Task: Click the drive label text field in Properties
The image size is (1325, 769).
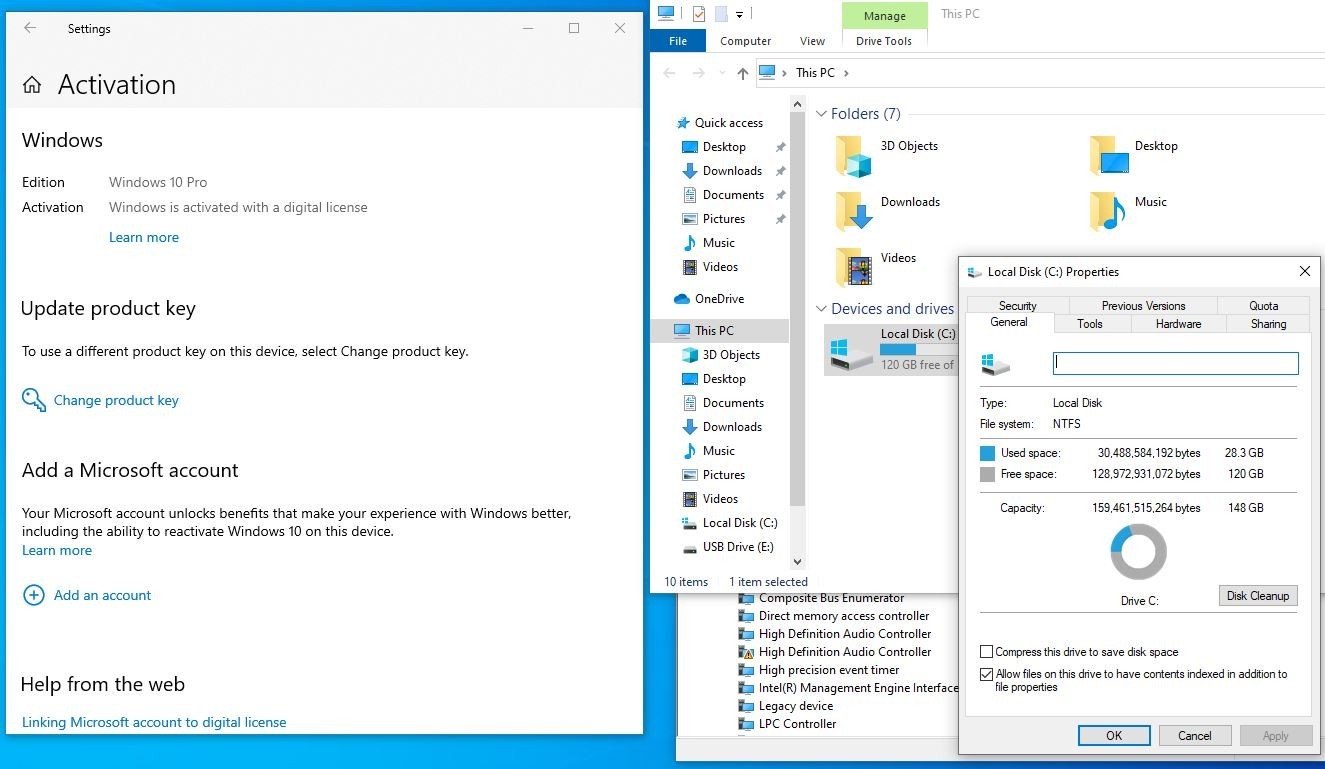Action: coord(1176,364)
